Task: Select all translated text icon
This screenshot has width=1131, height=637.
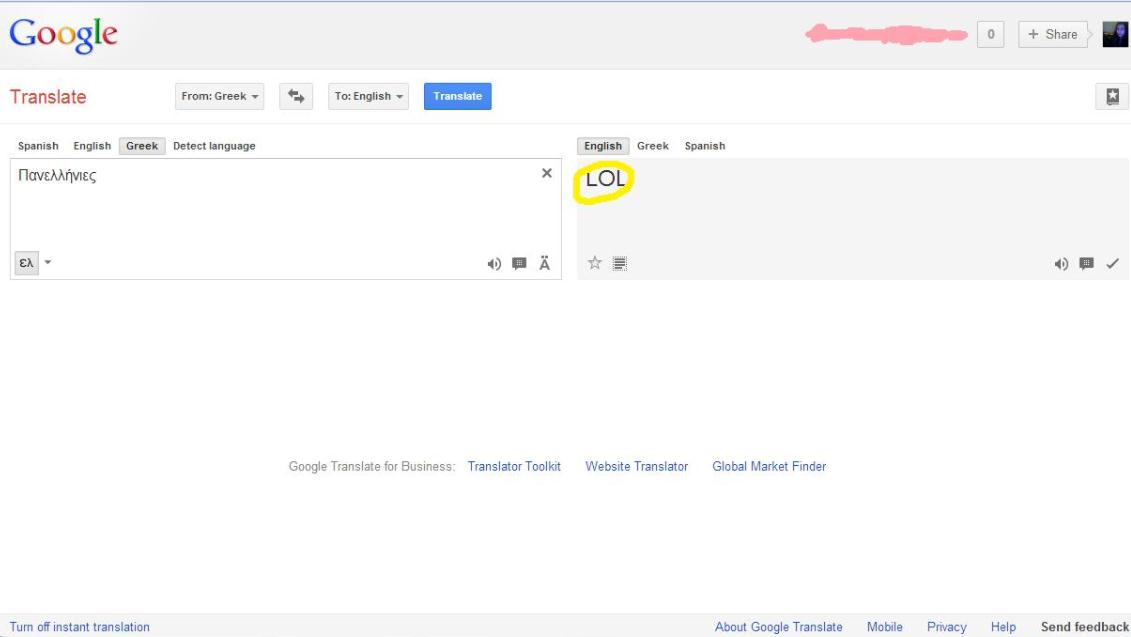Action: click(620, 264)
